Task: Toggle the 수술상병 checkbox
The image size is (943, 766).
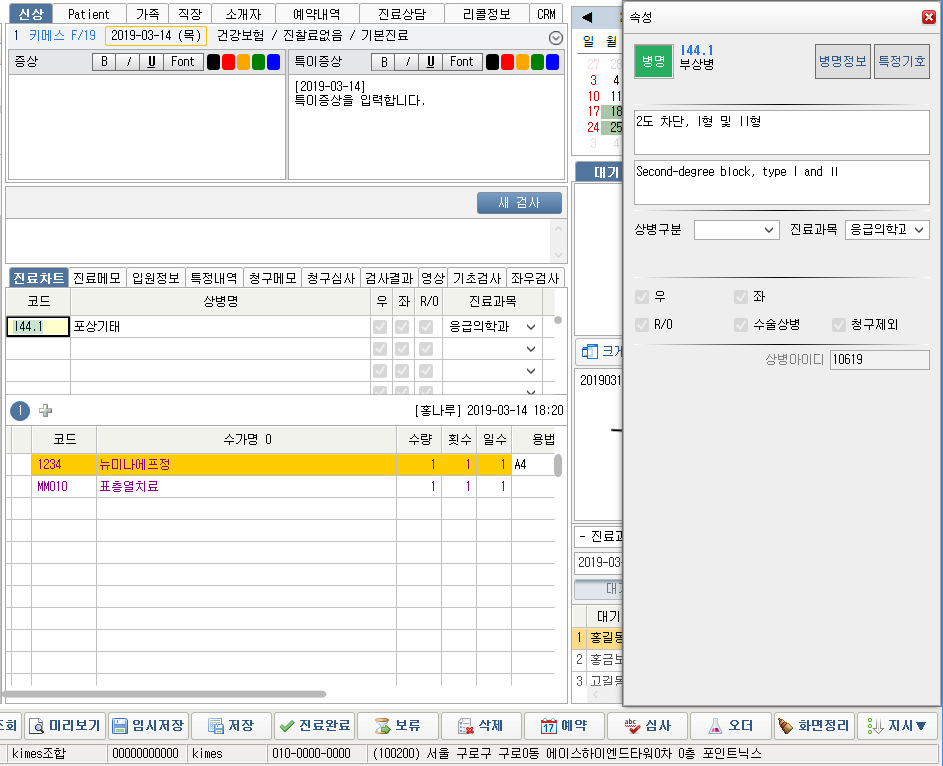Action: (741, 324)
